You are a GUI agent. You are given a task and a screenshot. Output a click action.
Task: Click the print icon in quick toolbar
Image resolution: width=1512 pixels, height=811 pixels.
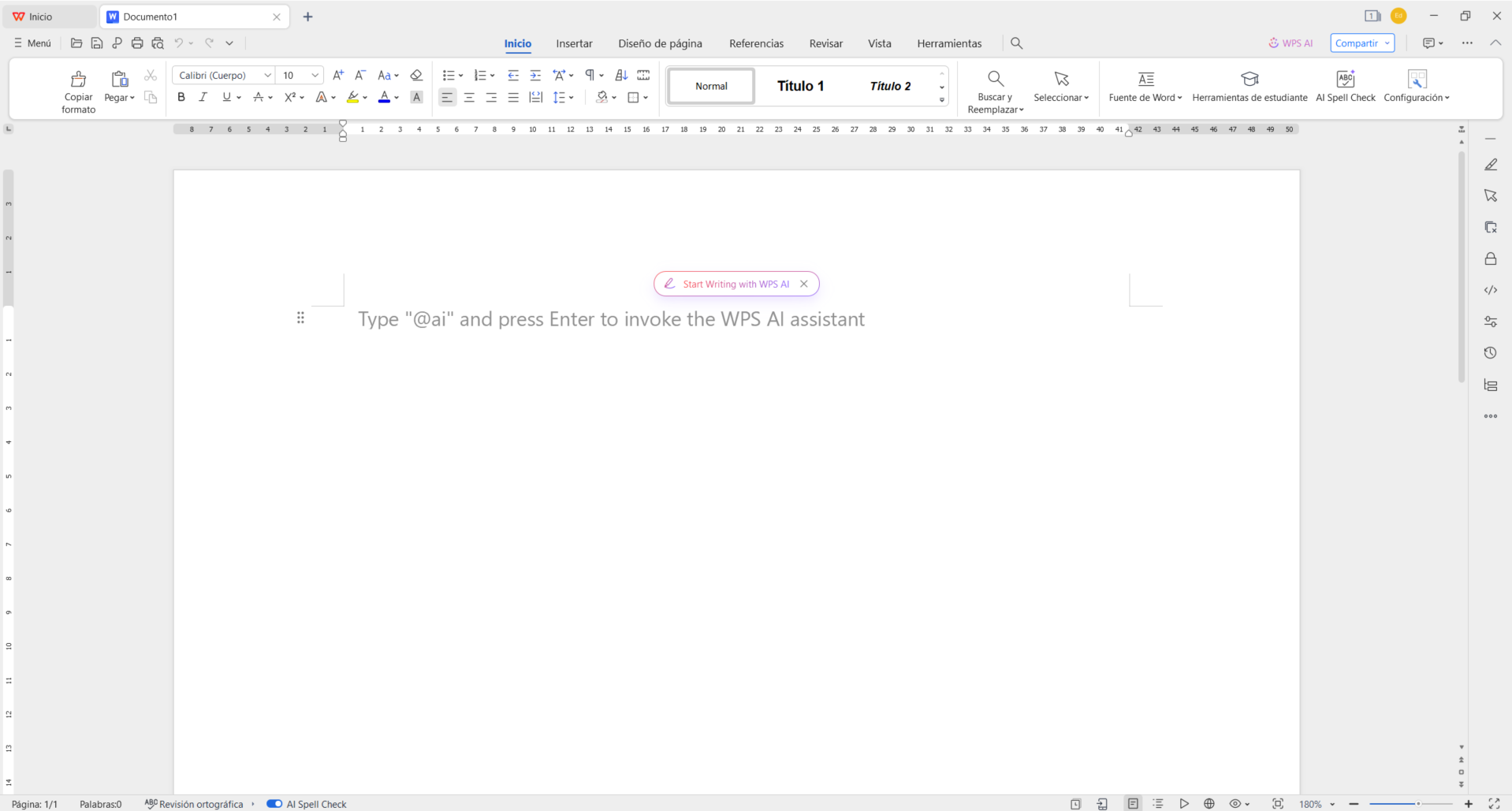click(137, 43)
